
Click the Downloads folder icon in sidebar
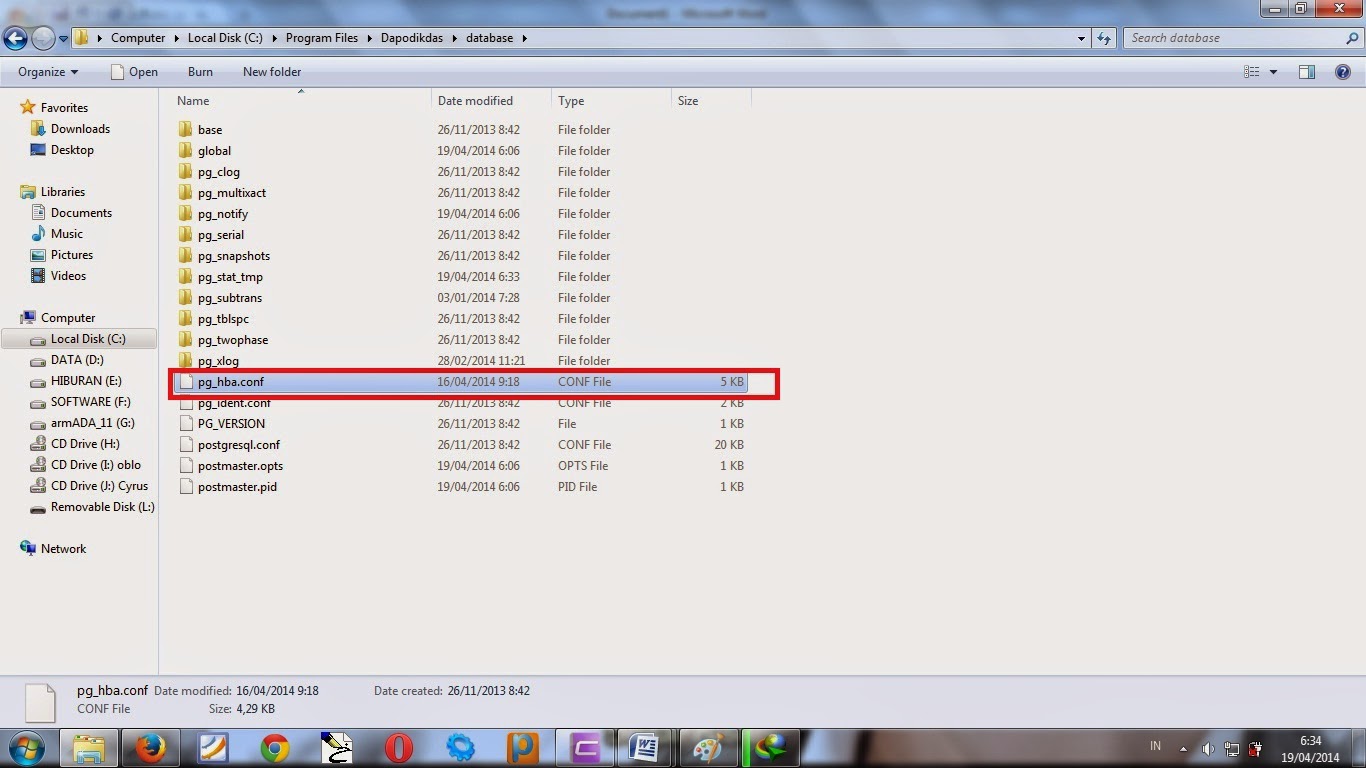(x=38, y=129)
